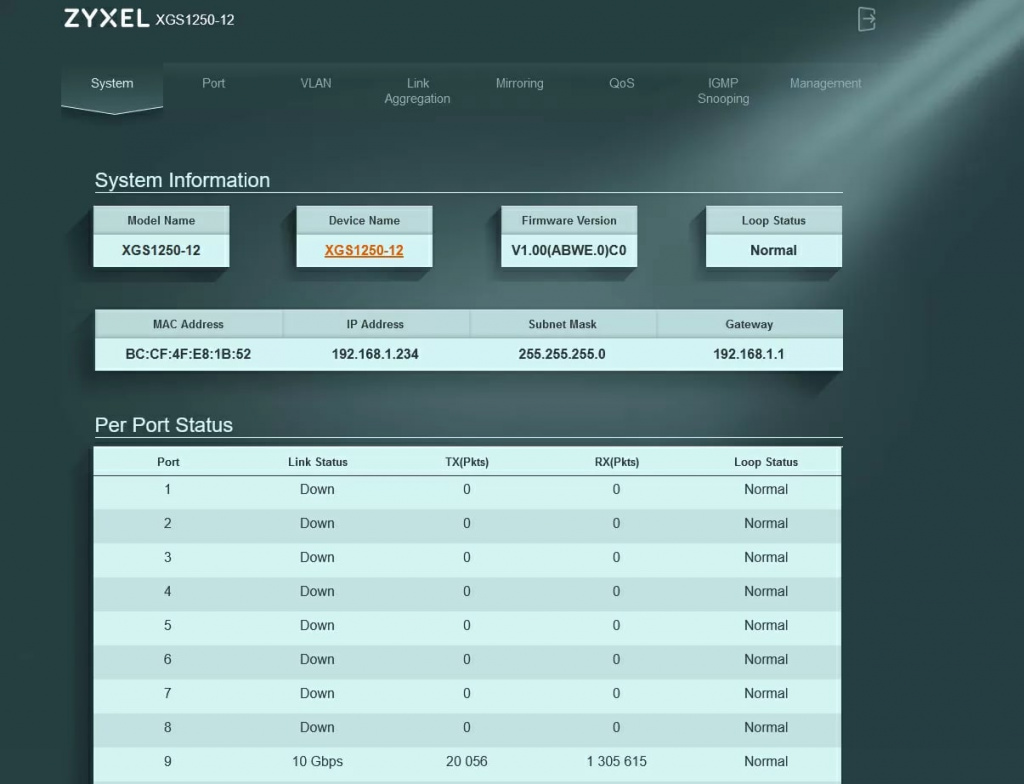Click the logout icon in top right
Viewport: 1024px width, 784px height.
tap(866, 19)
